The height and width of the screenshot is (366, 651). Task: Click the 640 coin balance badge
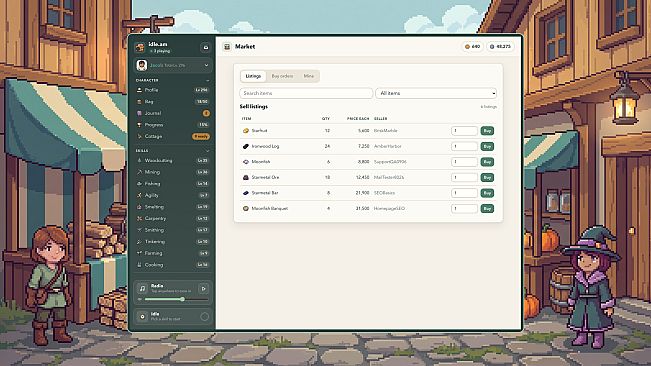[472, 46]
